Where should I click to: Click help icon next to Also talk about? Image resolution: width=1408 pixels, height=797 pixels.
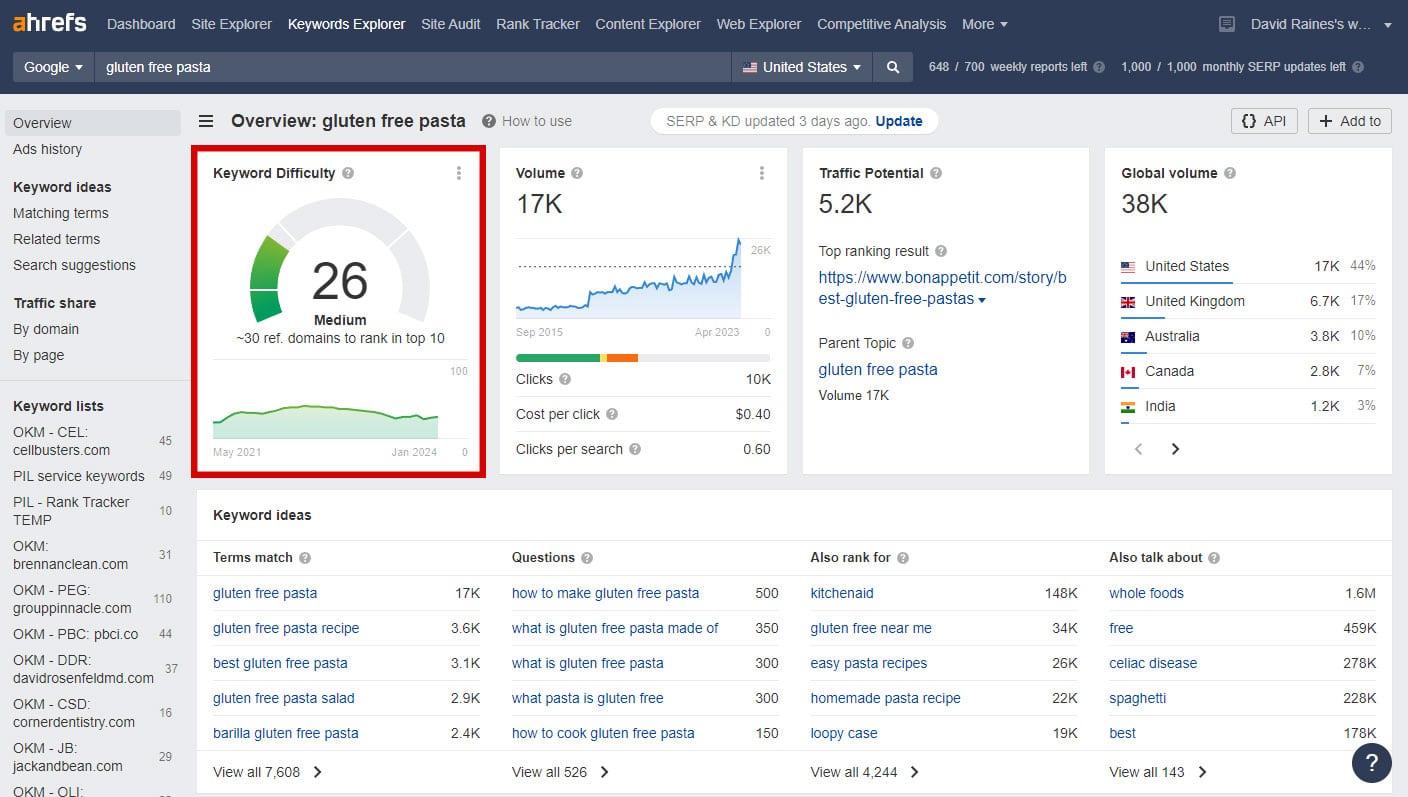tap(1214, 558)
